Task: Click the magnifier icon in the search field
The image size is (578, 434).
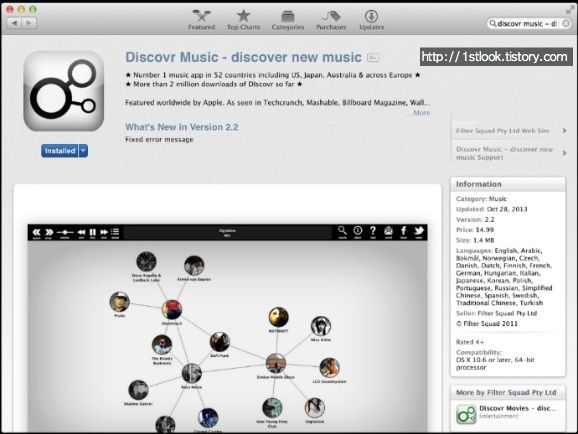Action: point(492,24)
